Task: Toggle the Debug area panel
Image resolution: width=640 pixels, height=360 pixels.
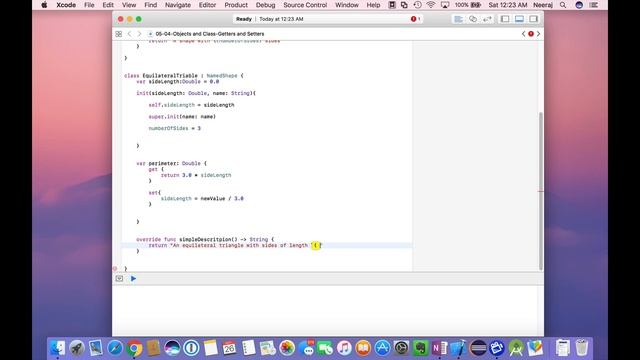Action: (519, 19)
